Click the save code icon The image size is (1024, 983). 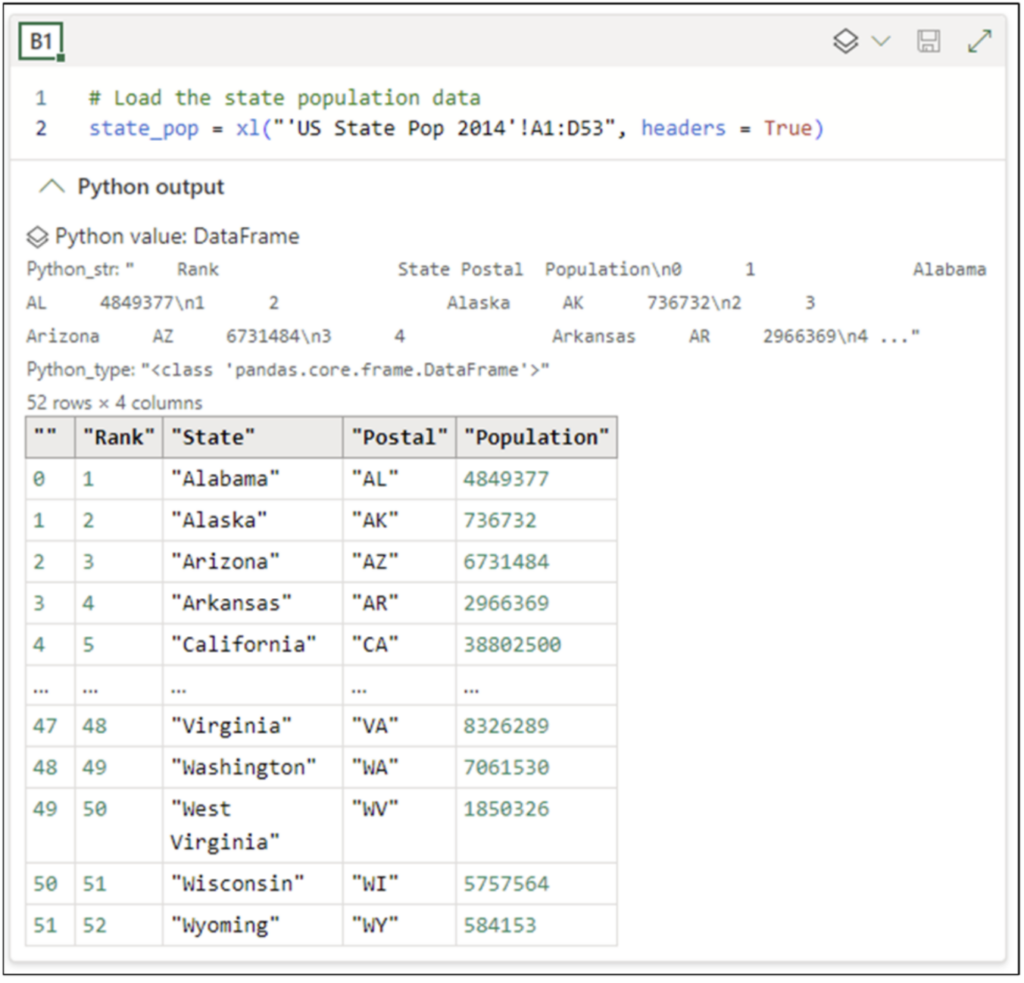coord(929,42)
